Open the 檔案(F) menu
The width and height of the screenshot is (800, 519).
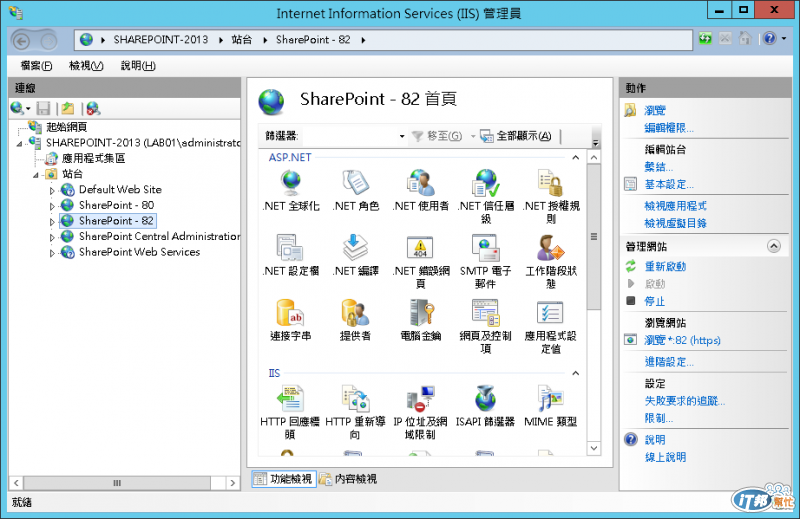pos(36,66)
